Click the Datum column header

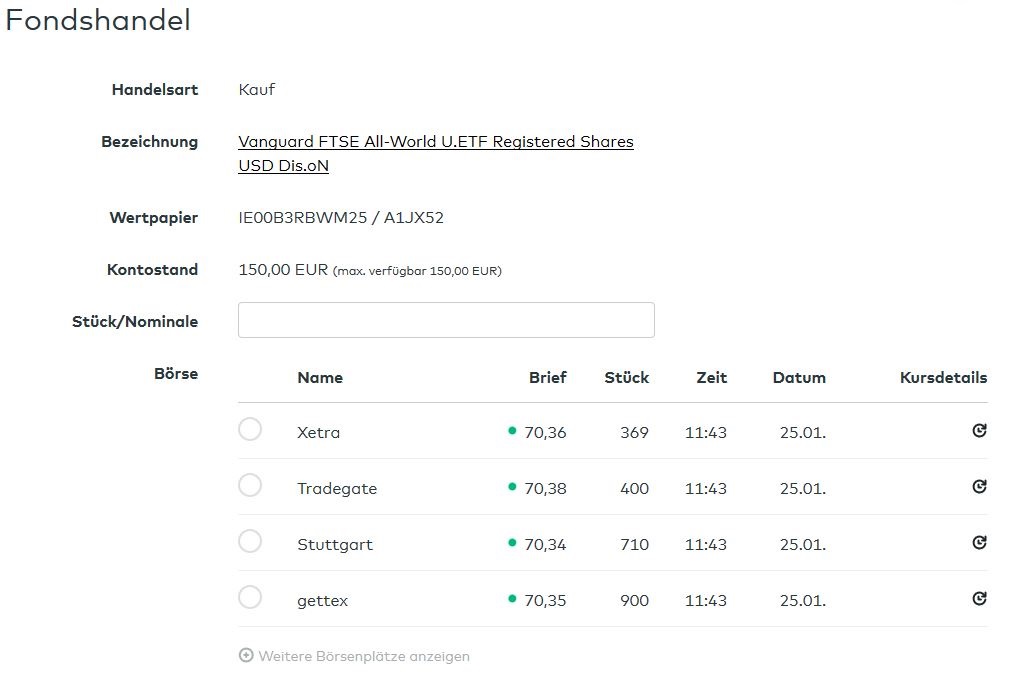799,378
